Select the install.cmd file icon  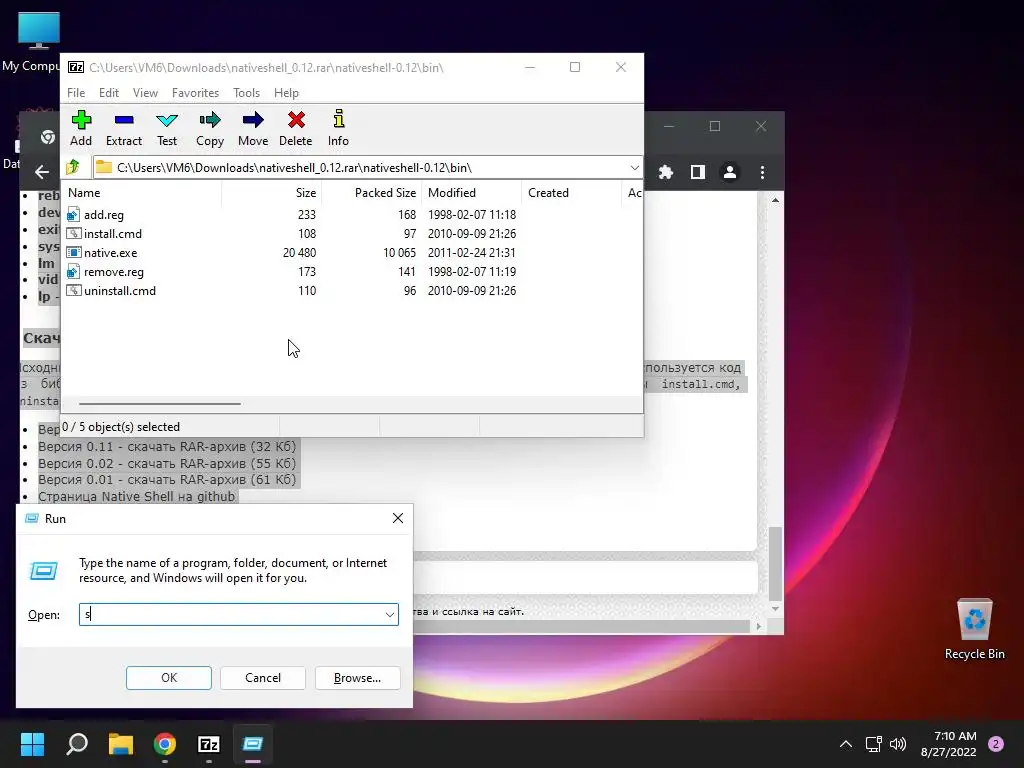tap(73, 234)
